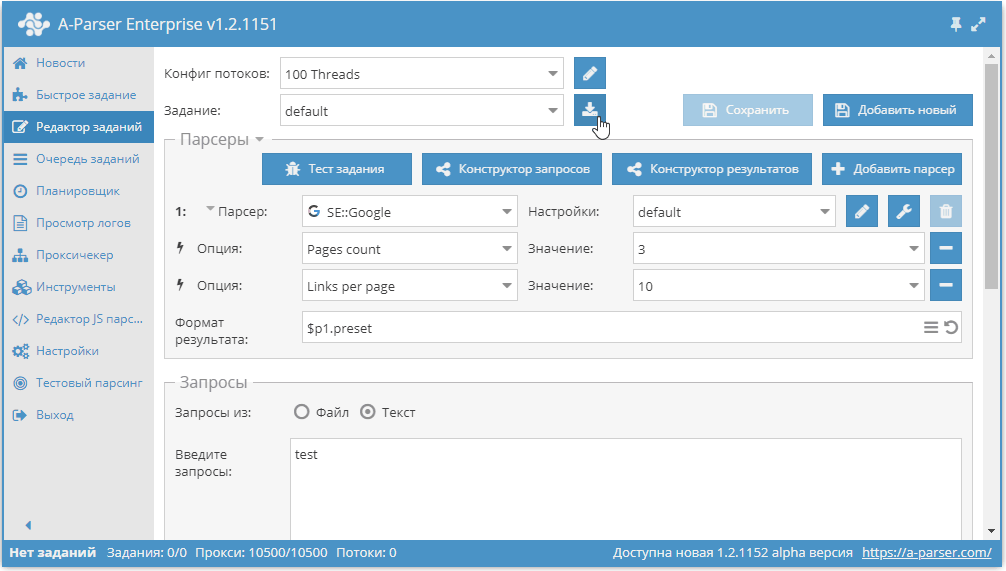Expand window to fullscreen with arrows icon
The height and width of the screenshot is (571, 1006).
978,24
